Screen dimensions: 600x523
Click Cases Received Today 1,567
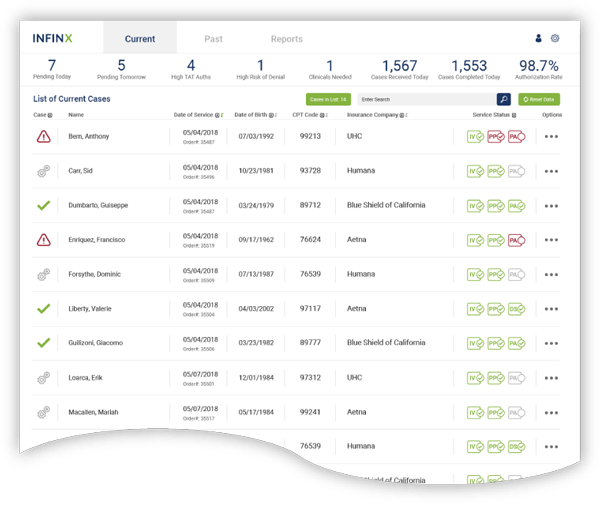point(399,66)
